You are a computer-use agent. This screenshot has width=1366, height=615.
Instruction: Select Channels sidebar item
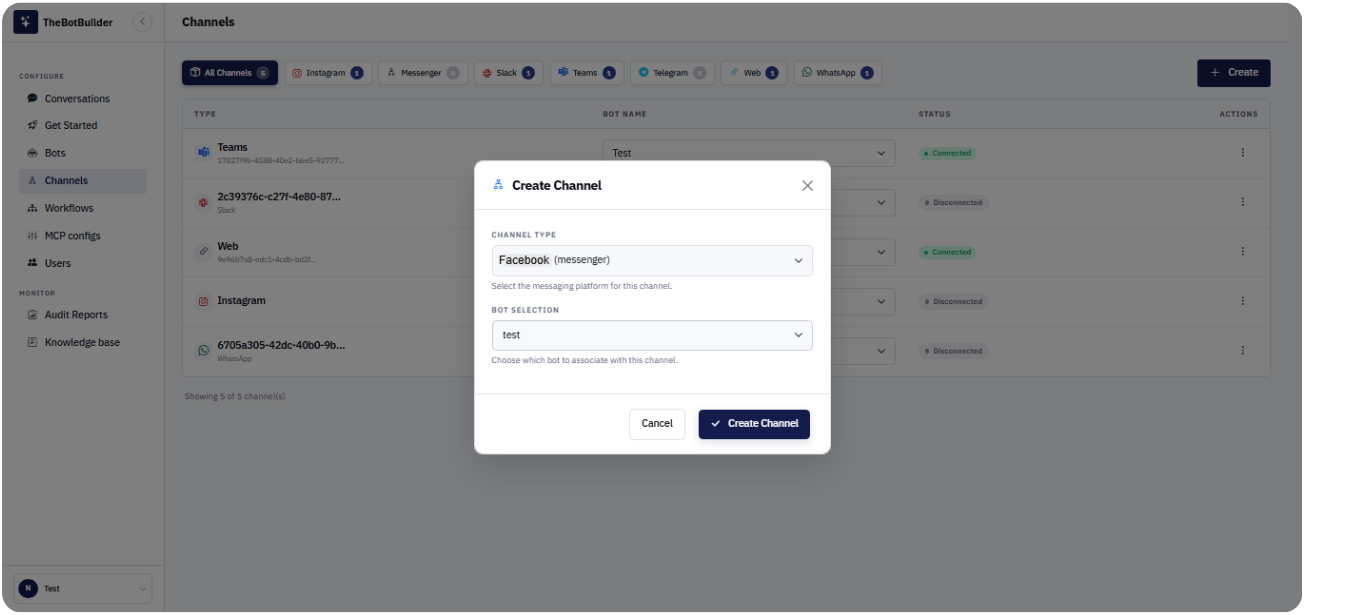click(x=82, y=181)
